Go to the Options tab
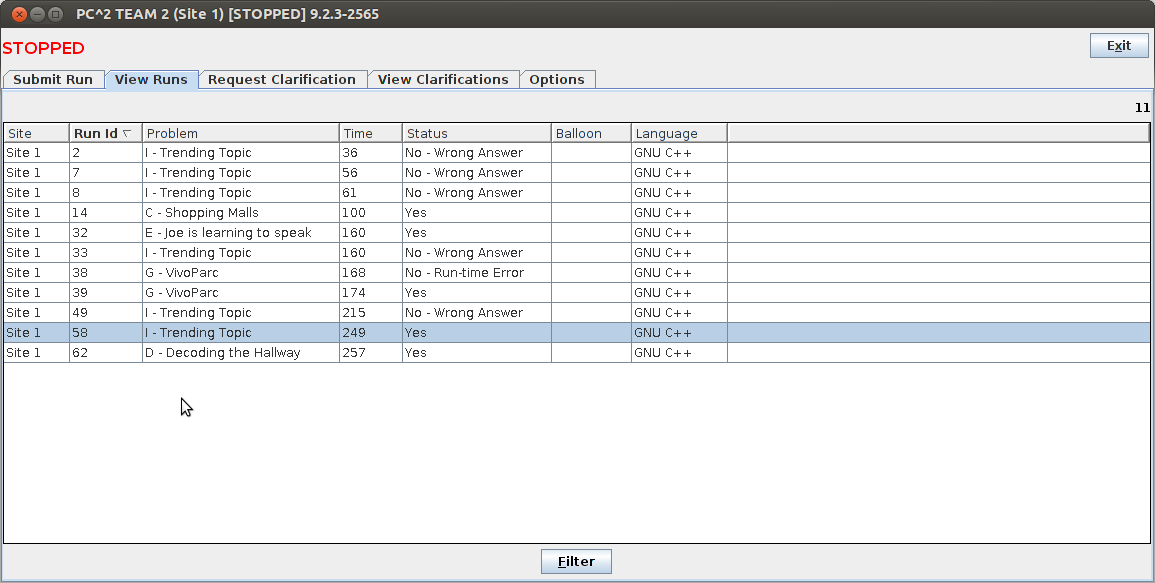The image size is (1155, 583). [557, 80]
